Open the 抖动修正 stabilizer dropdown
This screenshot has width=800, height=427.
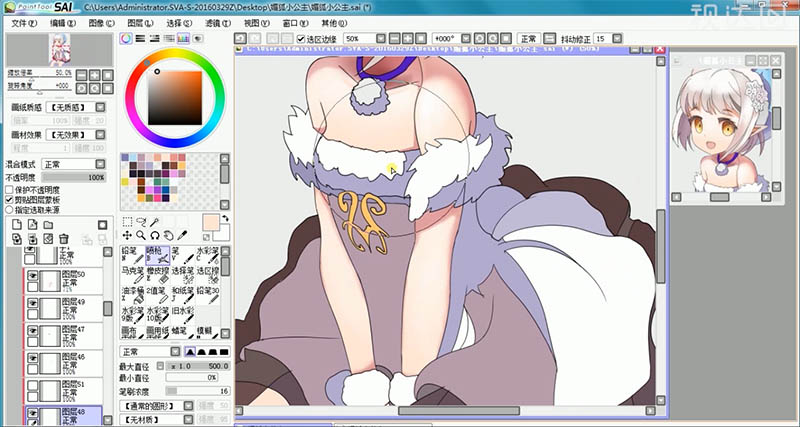point(617,39)
